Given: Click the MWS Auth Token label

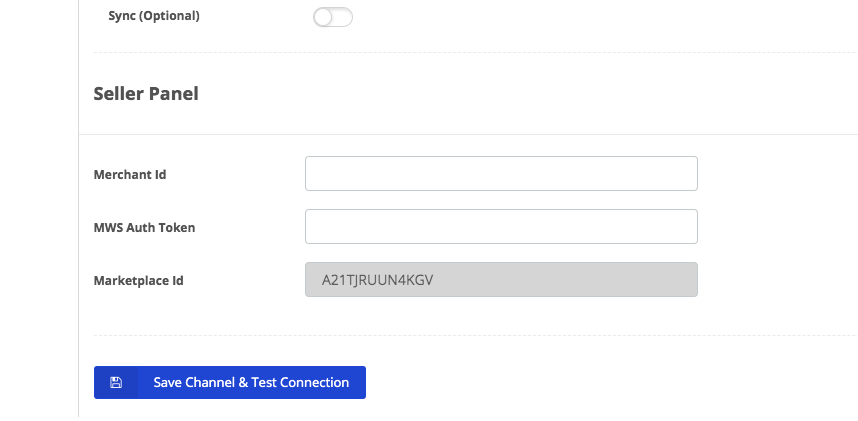Looking at the screenshot, I should point(144,227).
